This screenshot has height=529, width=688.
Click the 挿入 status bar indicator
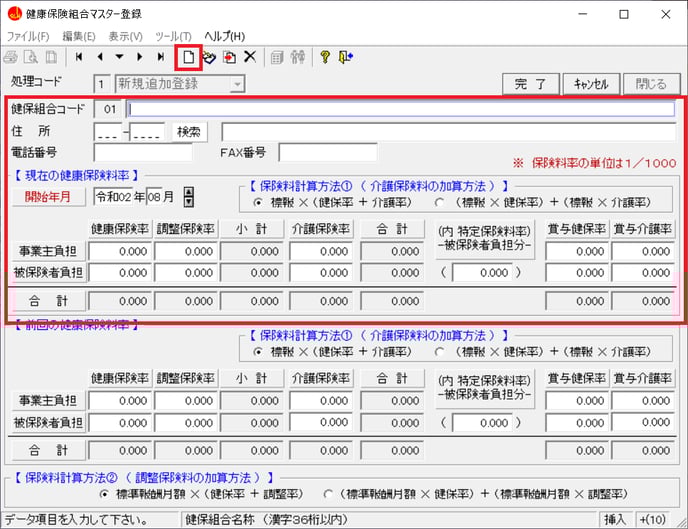(x=615, y=520)
